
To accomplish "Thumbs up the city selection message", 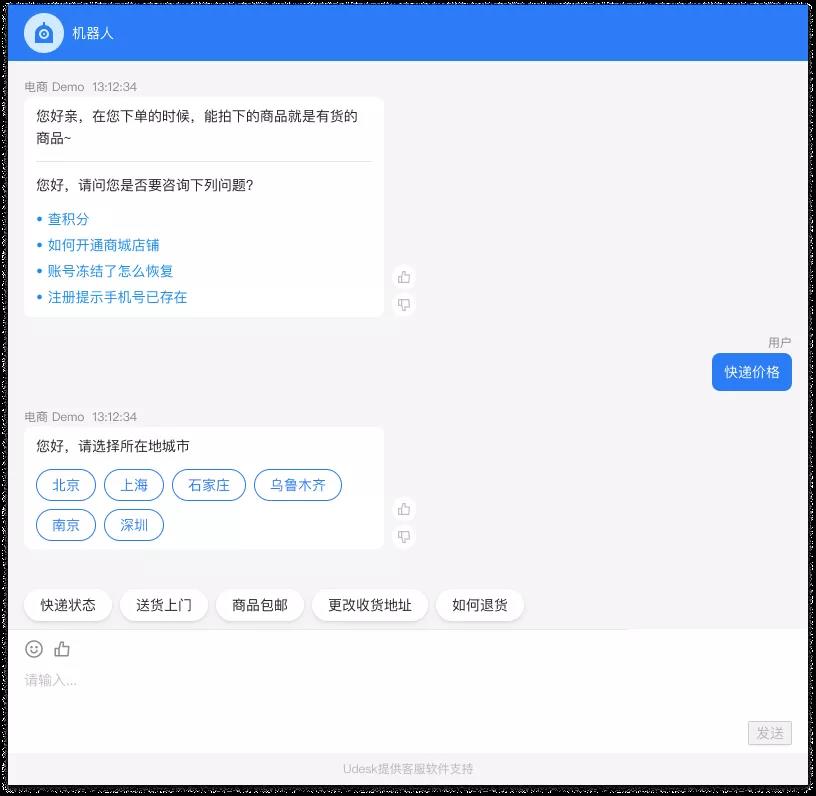I will point(404,509).
